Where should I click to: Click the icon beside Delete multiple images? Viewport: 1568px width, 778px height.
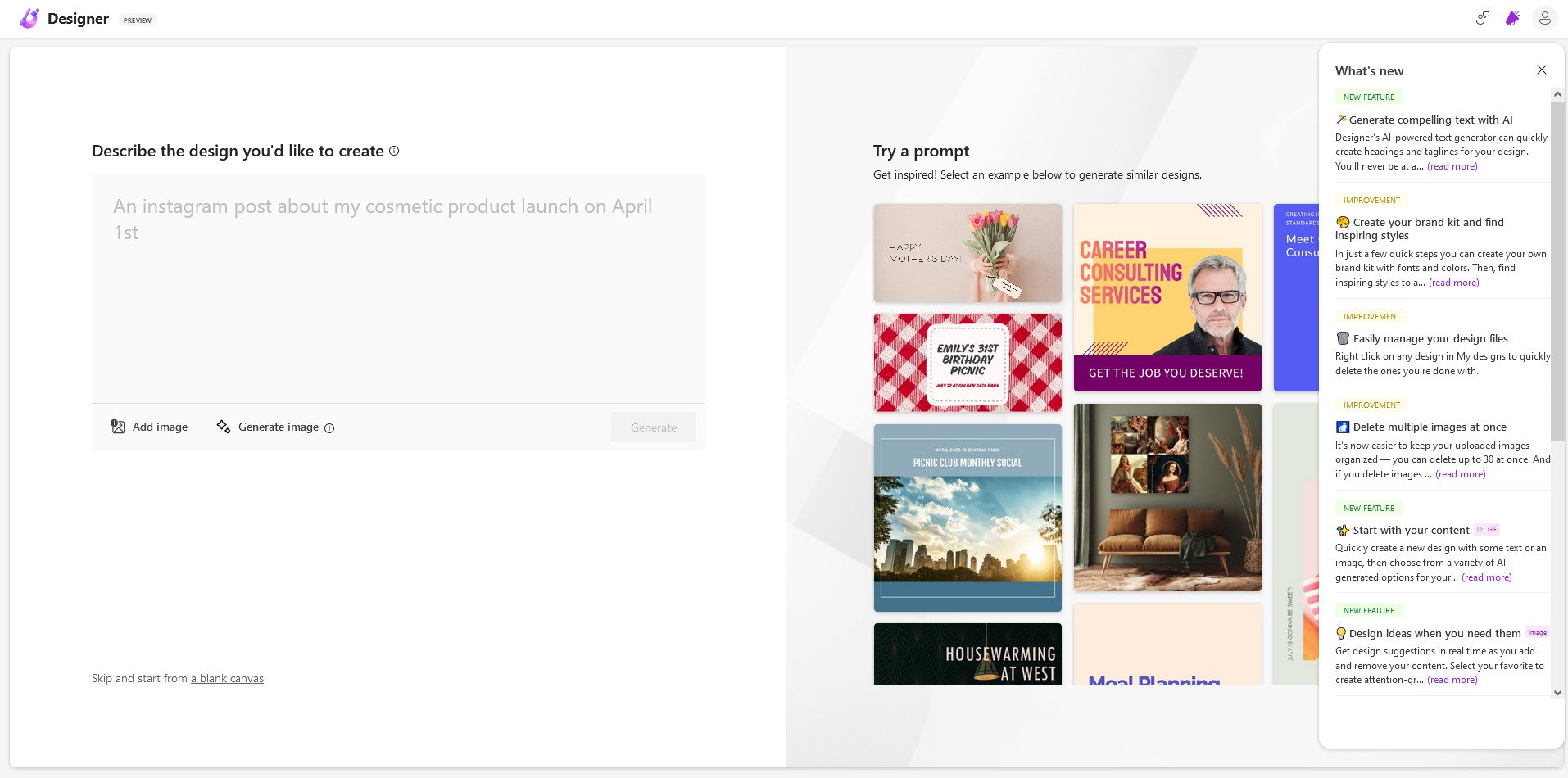coord(1343,427)
